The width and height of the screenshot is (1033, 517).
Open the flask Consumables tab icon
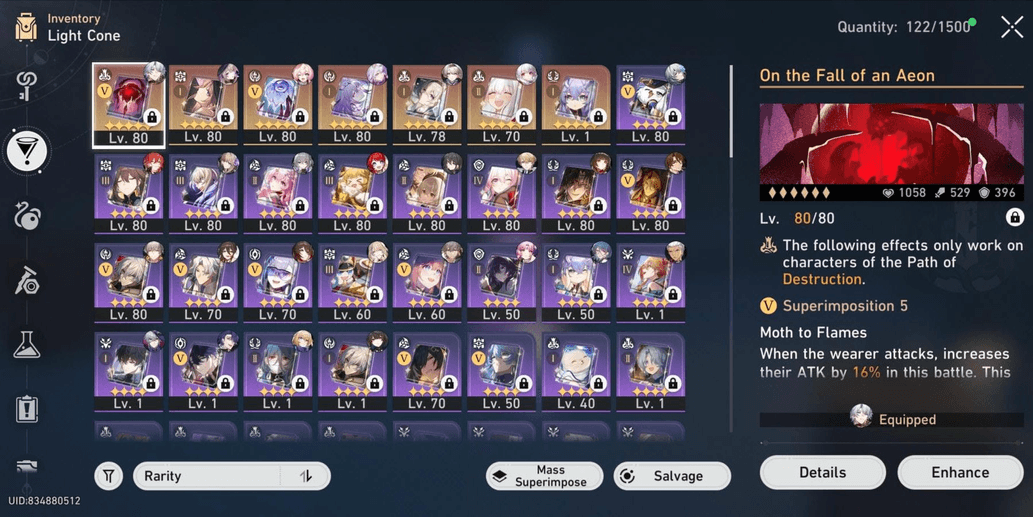(x=27, y=344)
